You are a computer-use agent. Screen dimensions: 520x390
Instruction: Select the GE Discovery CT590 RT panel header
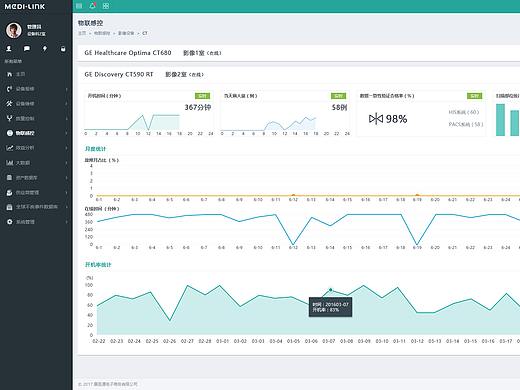pyautogui.click(x=299, y=74)
